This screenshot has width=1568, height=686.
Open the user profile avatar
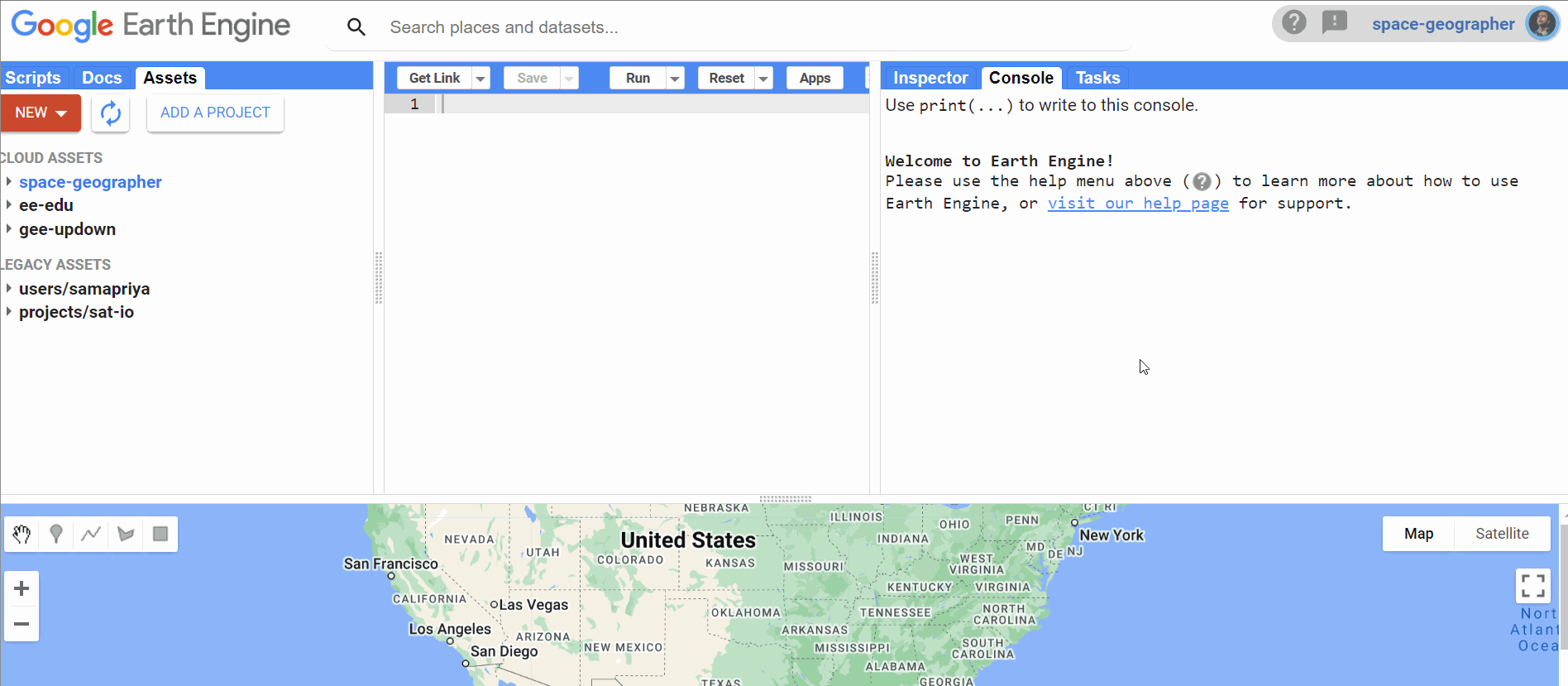(1542, 23)
